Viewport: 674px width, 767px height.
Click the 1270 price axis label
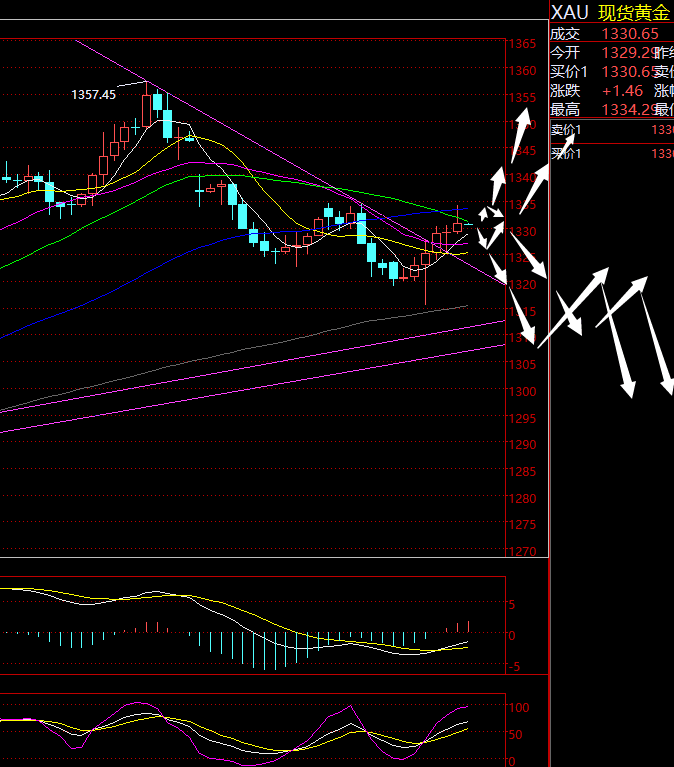click(522, 552)
